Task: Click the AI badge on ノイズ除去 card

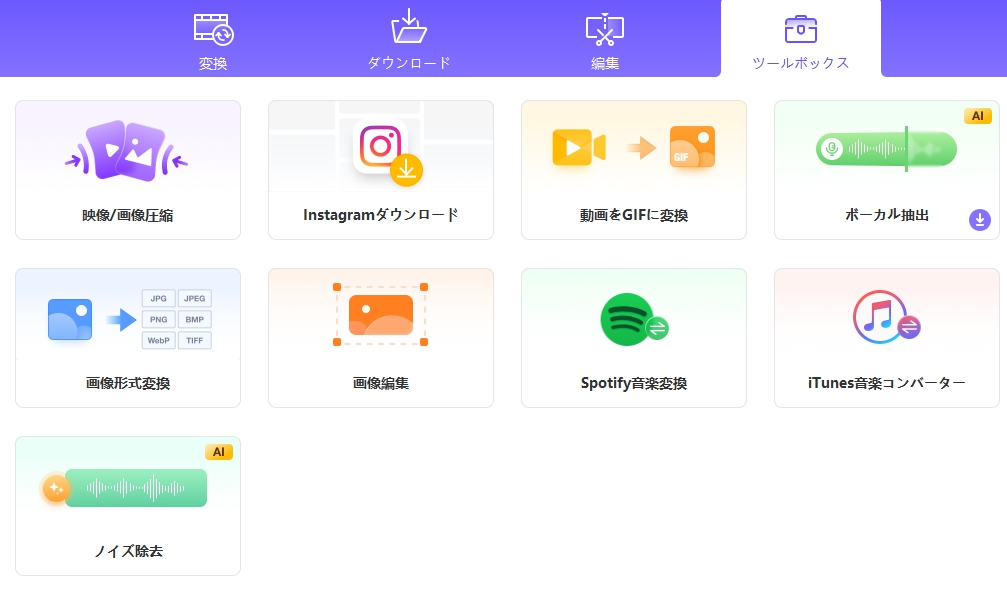Action: tap(218, 452)
